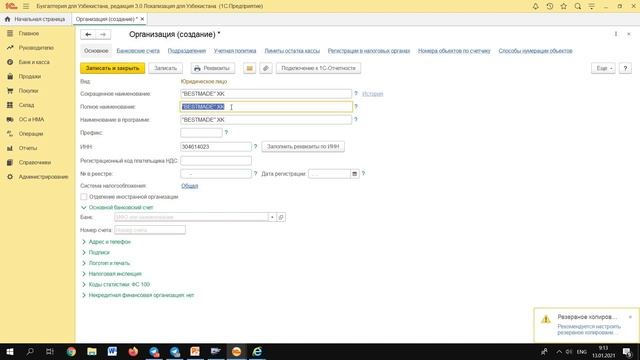This screenshot has height=360, width=640.
Task: Open history clock icon in title bar
Action: [x=550, y=6]
